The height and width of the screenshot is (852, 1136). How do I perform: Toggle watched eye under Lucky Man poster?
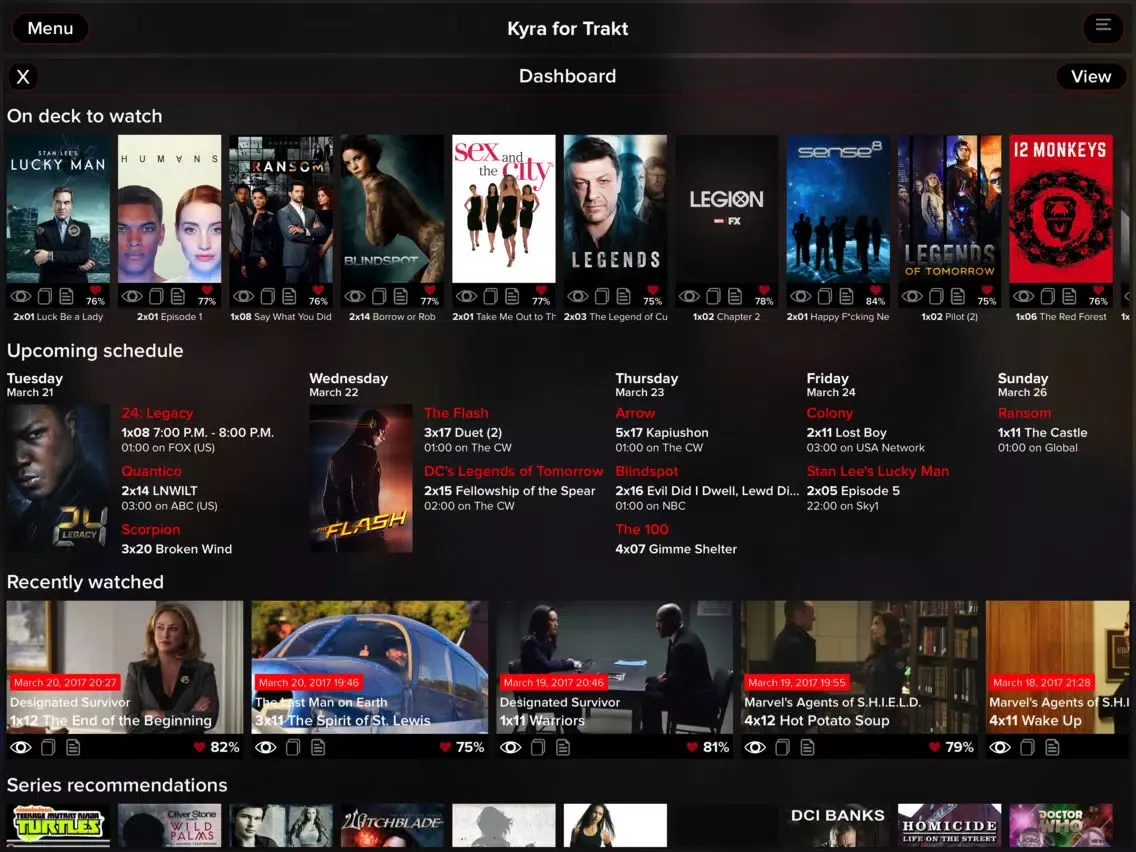point(20,296)
